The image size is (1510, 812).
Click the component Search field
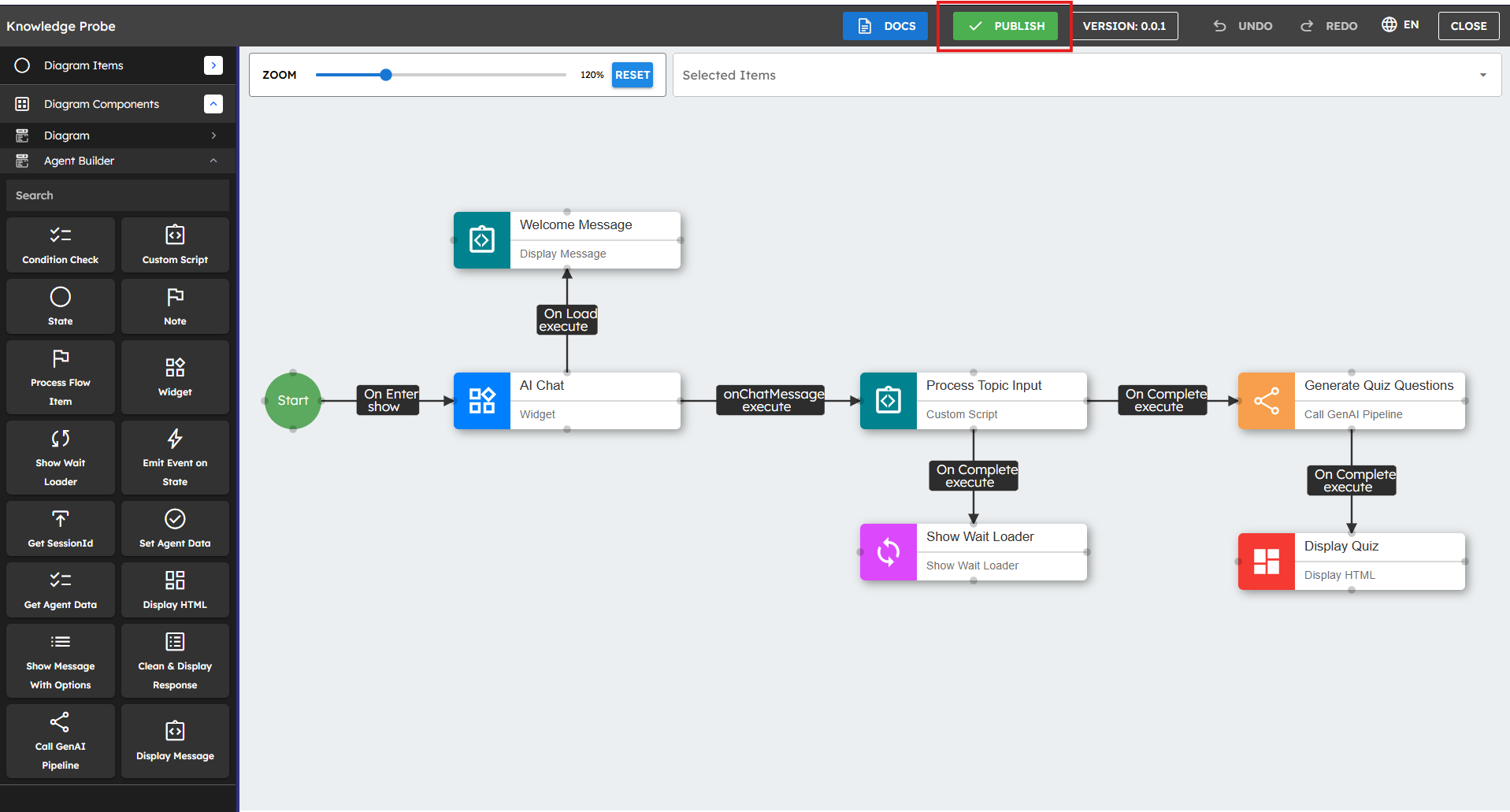tap(118, 195)
